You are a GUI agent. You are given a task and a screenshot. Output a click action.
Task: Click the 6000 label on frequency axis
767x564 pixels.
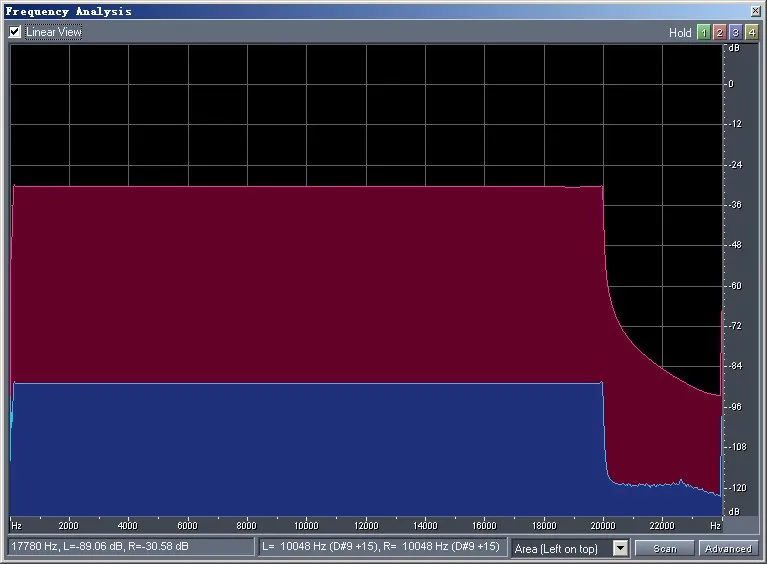187,525
